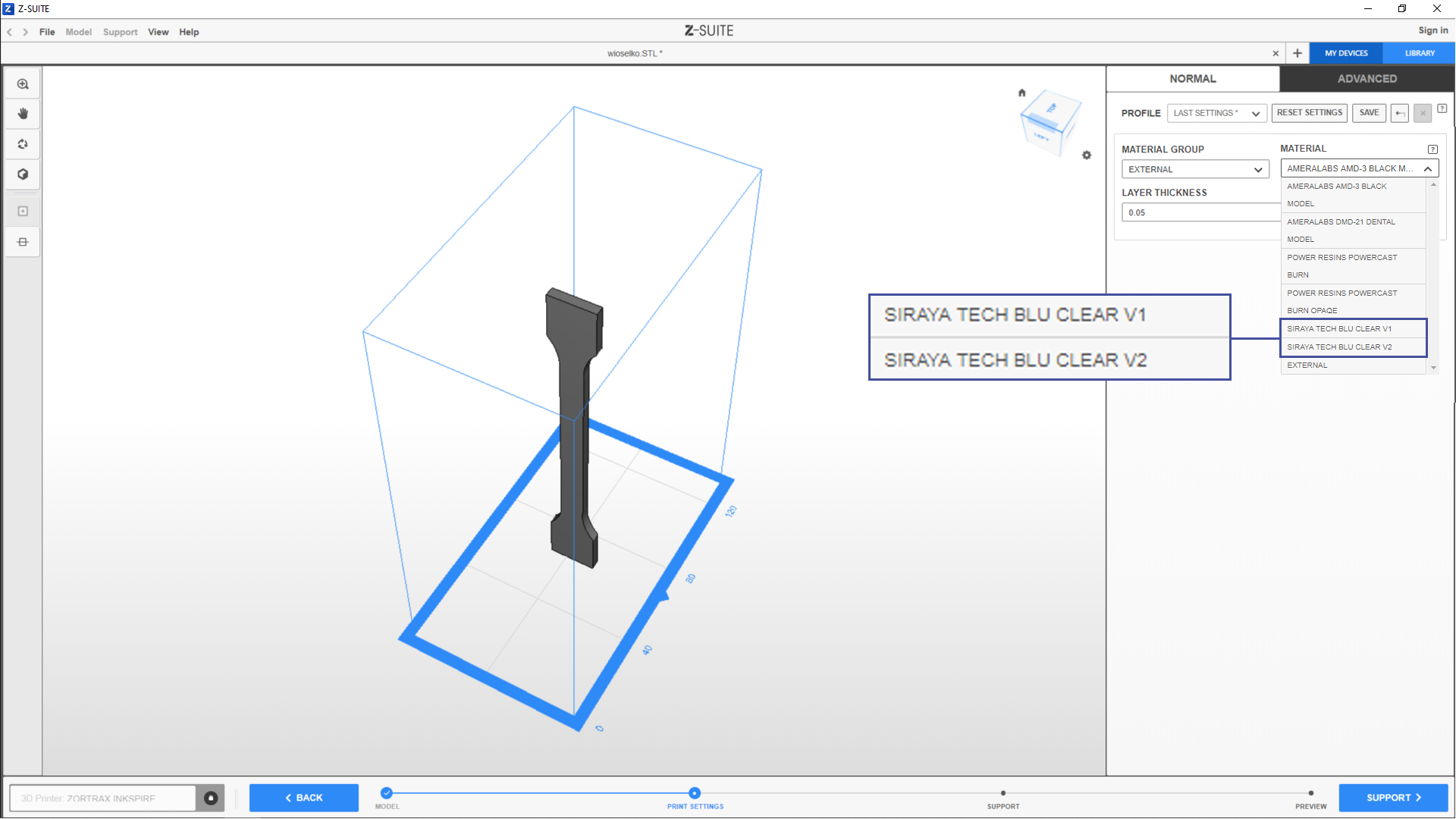
Task: Select the wioselko.STL project tab
Action: click(635, 53)
